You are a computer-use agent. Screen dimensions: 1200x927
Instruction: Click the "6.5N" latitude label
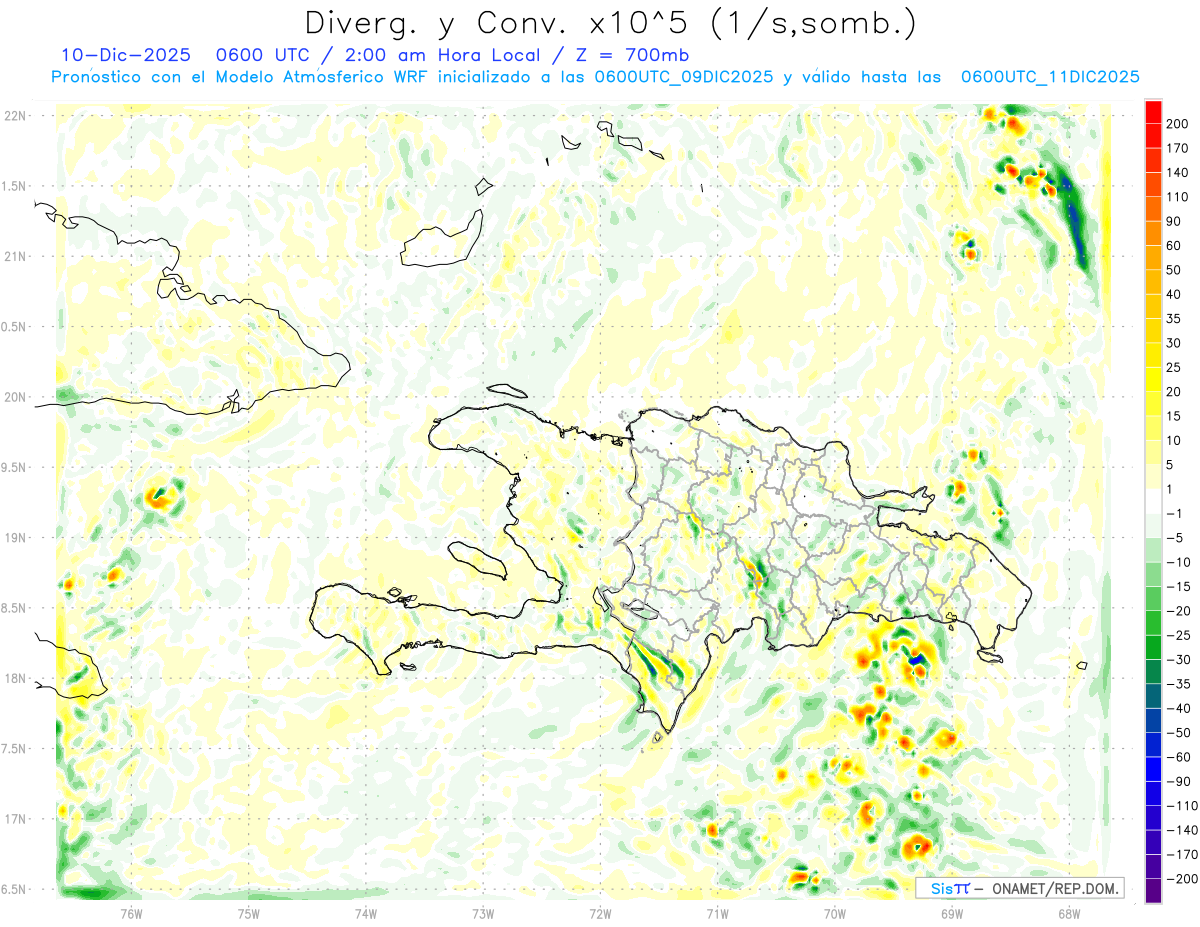[x=13, y=889]
